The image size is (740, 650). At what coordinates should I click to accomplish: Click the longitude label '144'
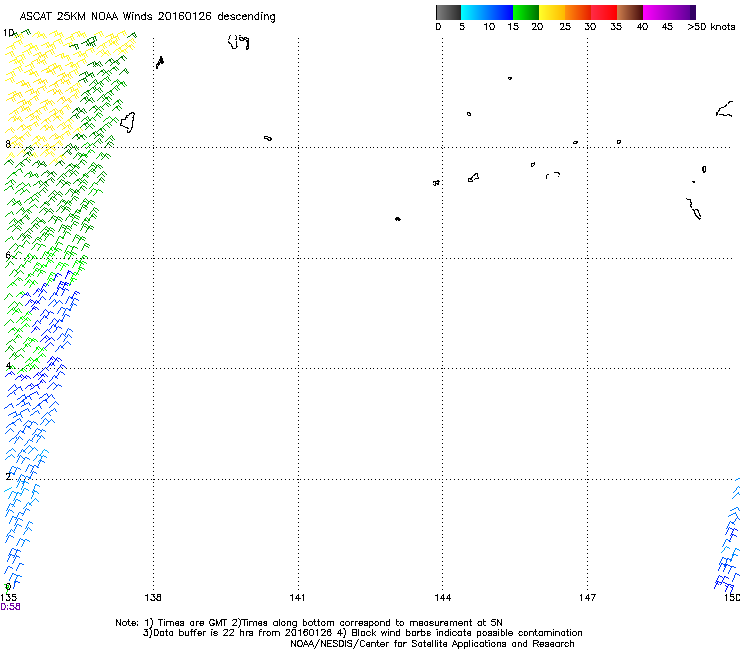[443, 598]
